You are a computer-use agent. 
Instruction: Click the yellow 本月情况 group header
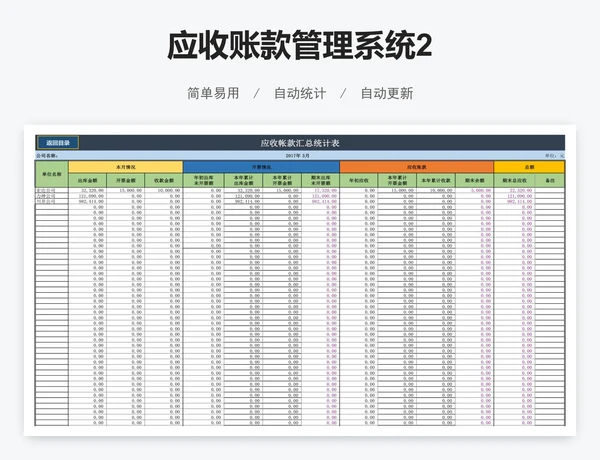coord(126,166)
